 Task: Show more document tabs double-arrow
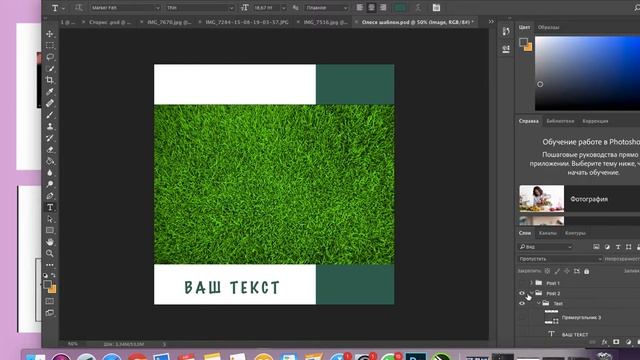click(491, 22)
